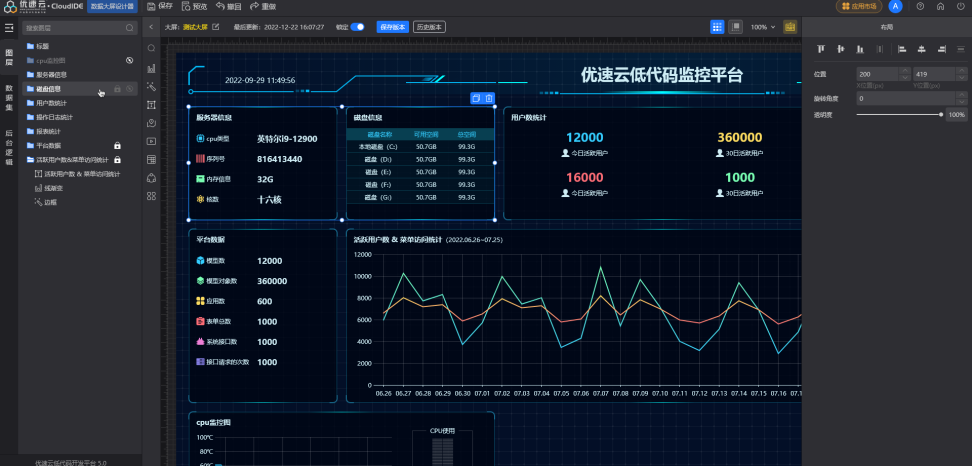Expand the 服务器信息 layer folder
Viewport: 972px width, 466px height.
pos(30,74)
